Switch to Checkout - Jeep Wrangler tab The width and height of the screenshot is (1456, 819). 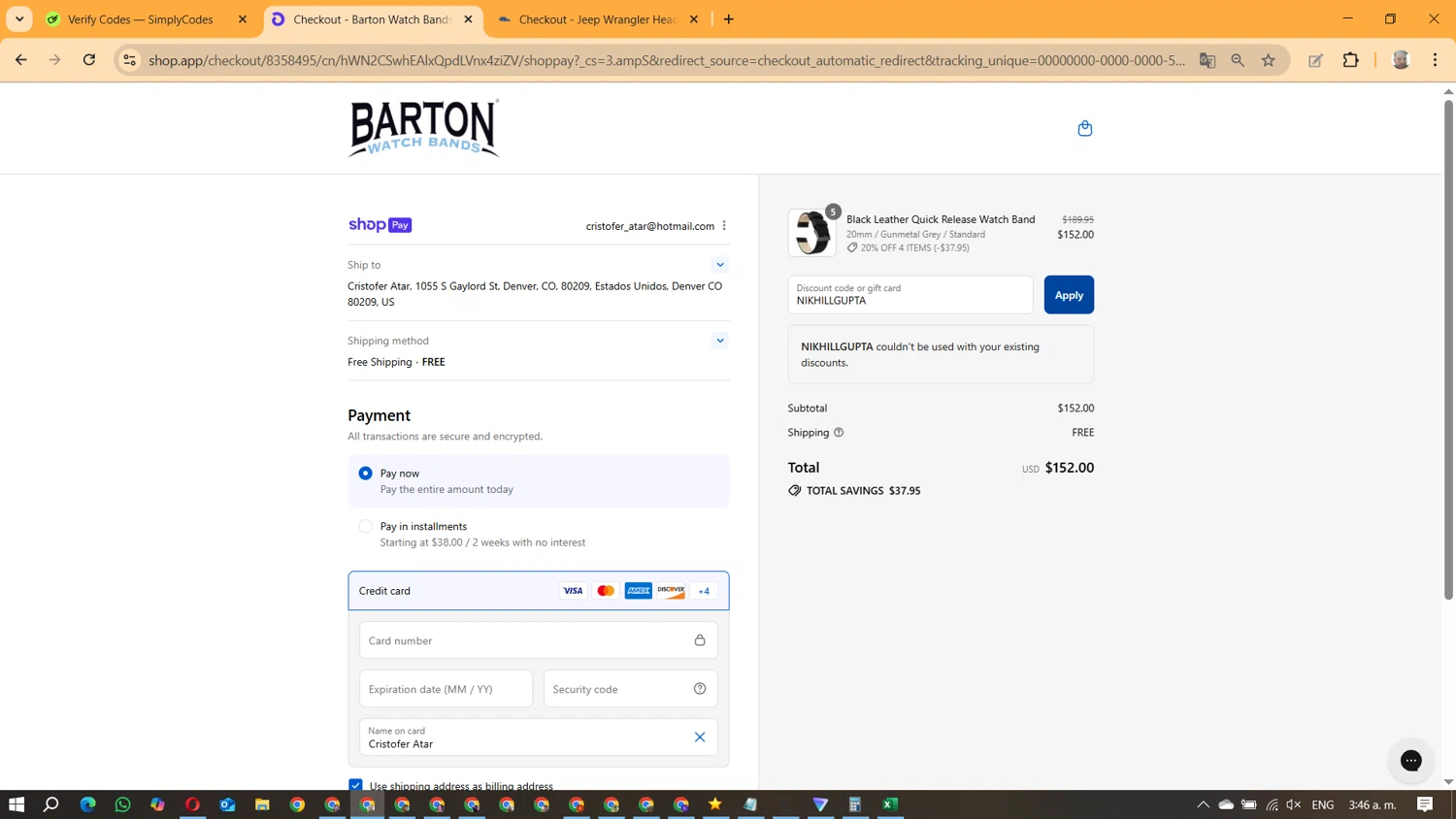click(596, 19)
